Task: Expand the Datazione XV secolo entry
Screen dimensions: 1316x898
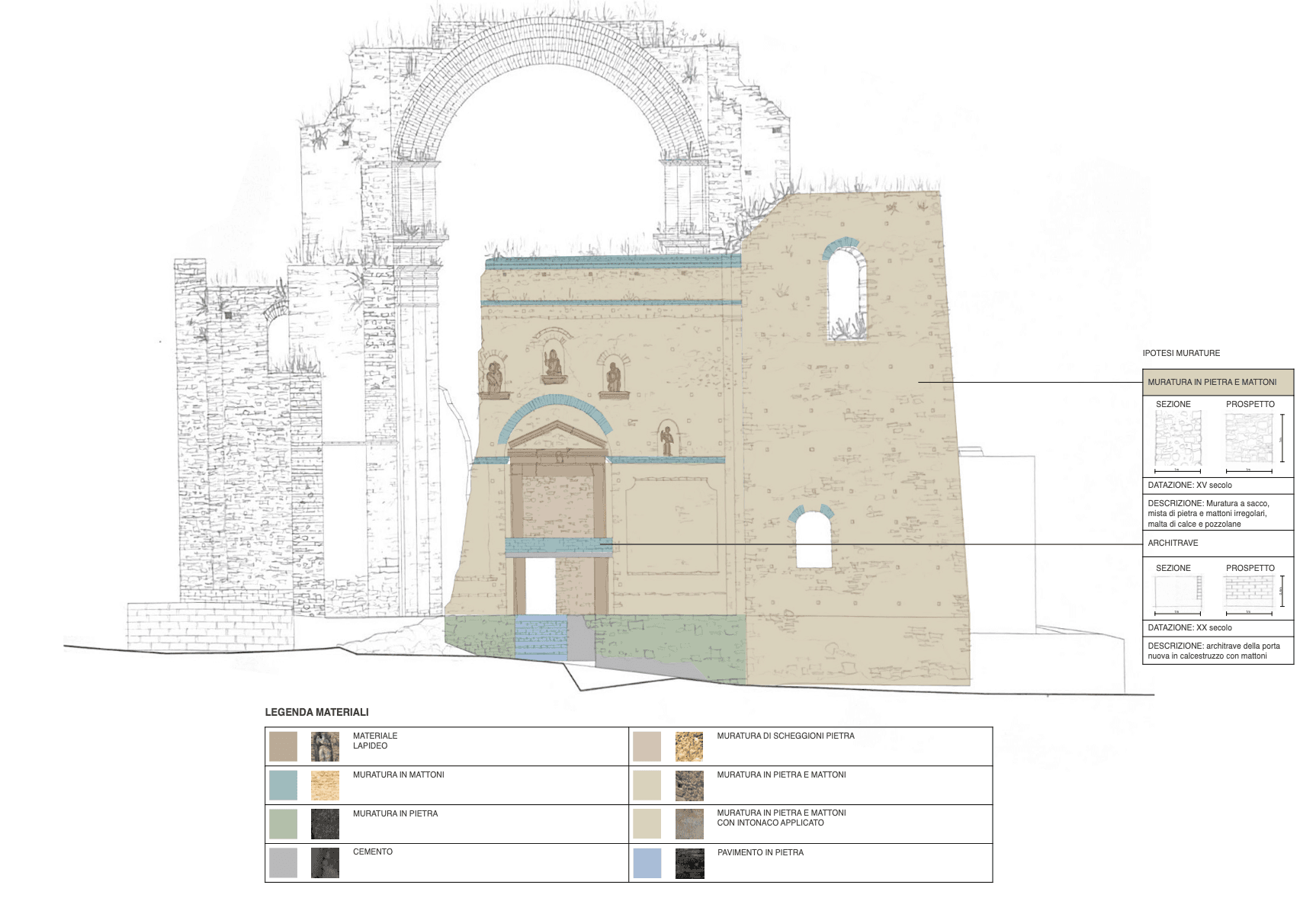Action: pos(1190,483)
